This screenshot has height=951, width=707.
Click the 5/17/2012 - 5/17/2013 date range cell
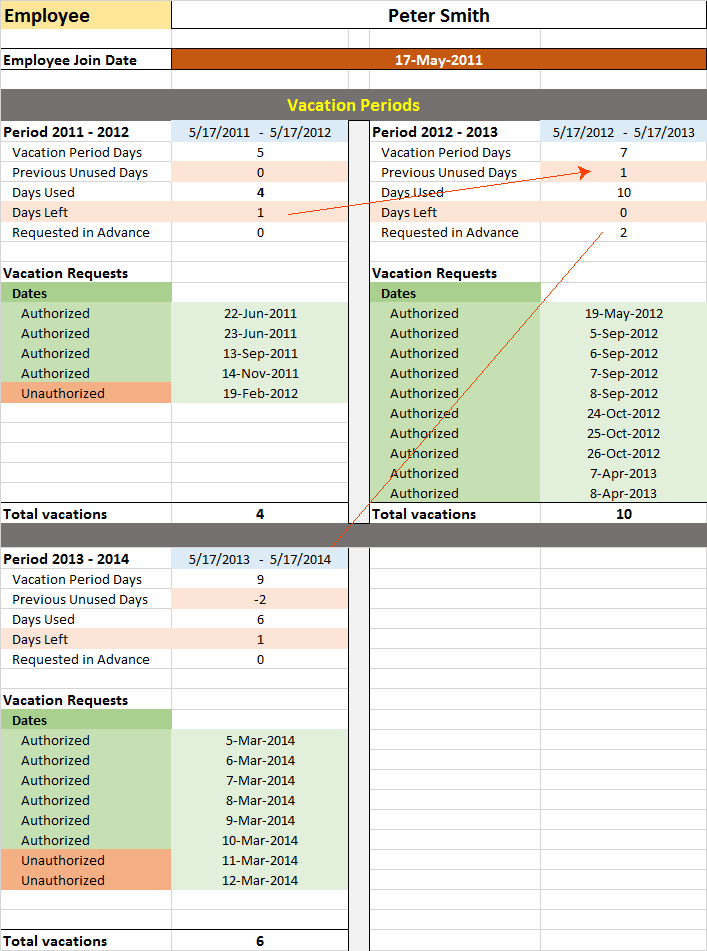click(623, 132)
